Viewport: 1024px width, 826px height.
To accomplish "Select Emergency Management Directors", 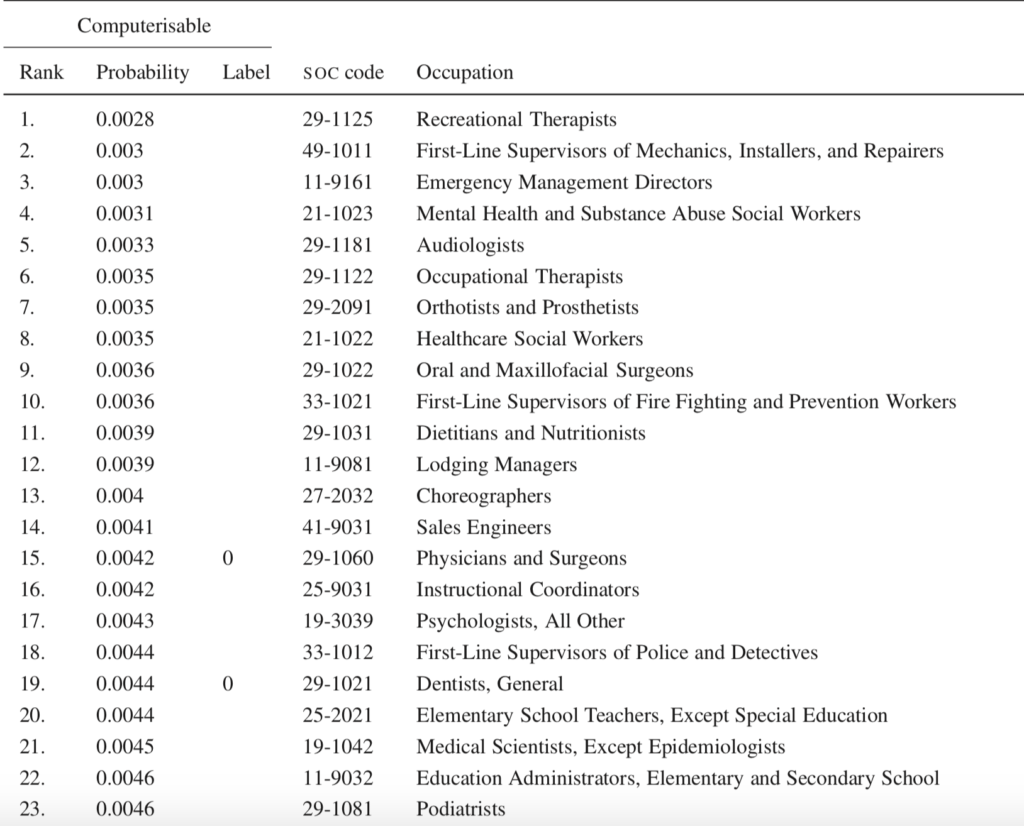I will click(564, 182).
